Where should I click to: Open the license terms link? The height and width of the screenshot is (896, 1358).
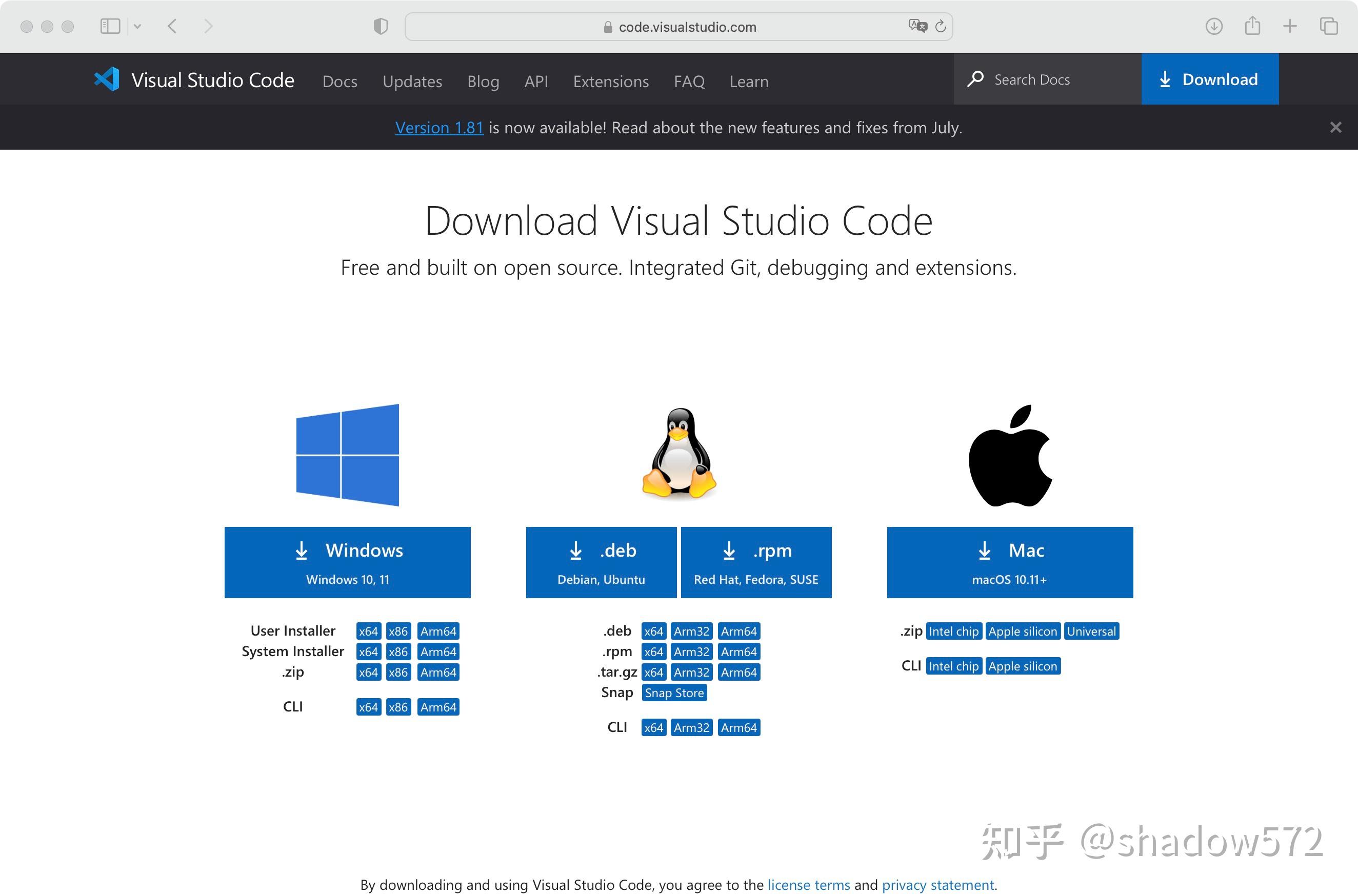[808, 884]
